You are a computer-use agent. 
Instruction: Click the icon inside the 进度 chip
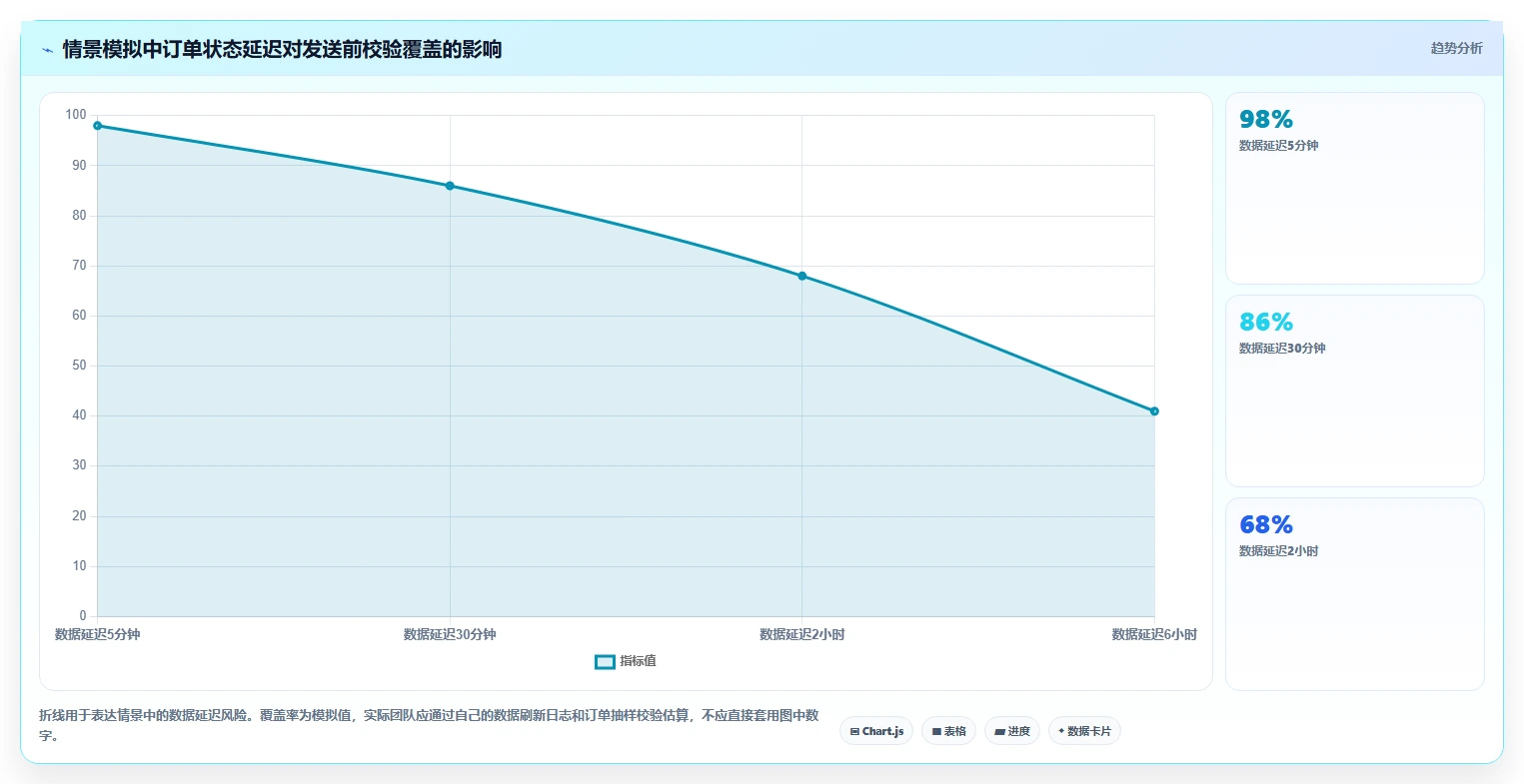click(1000, 732)
